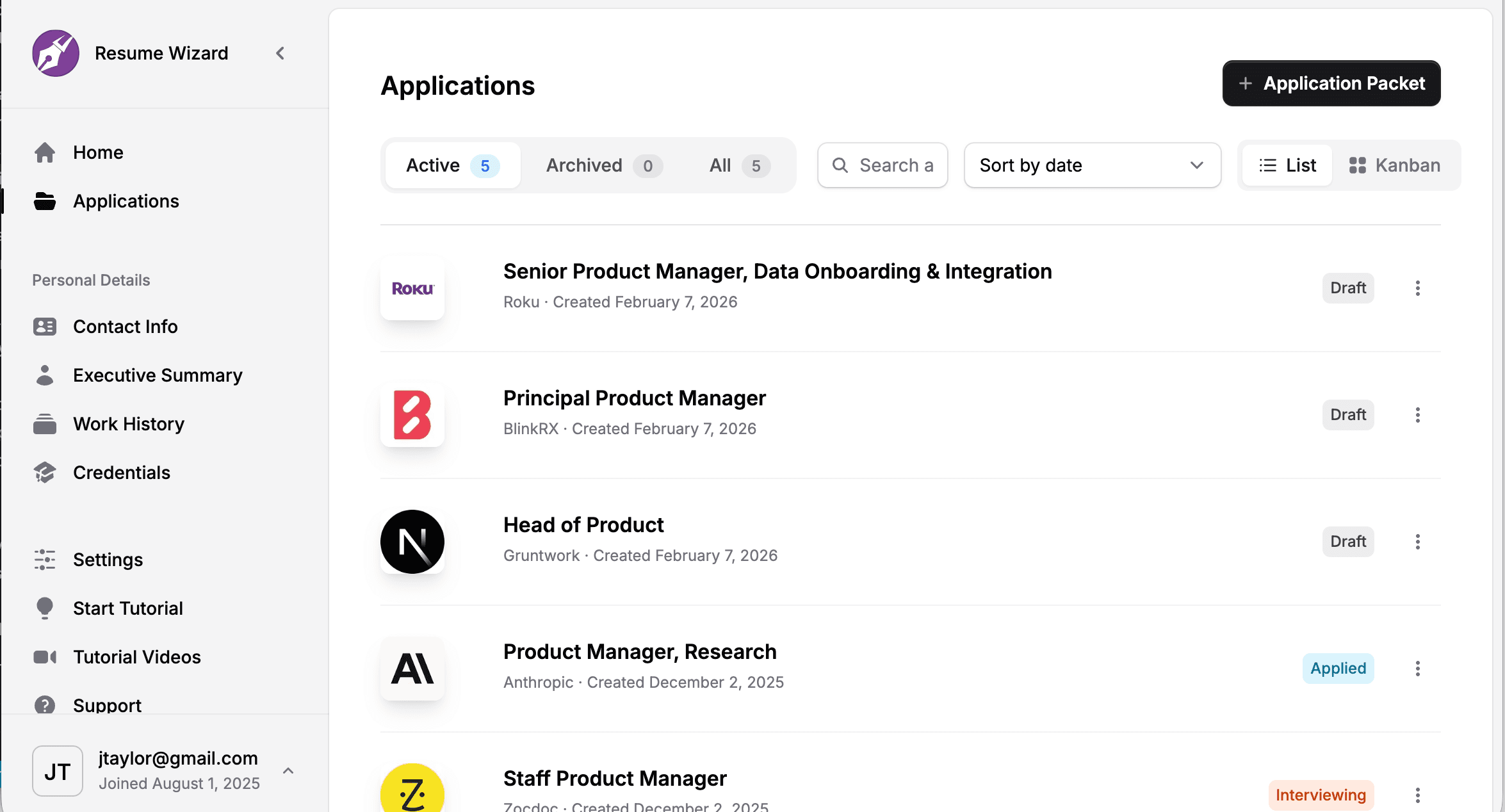Switch to the All tab
The image size is (1505, 812).
click(740, 165)
